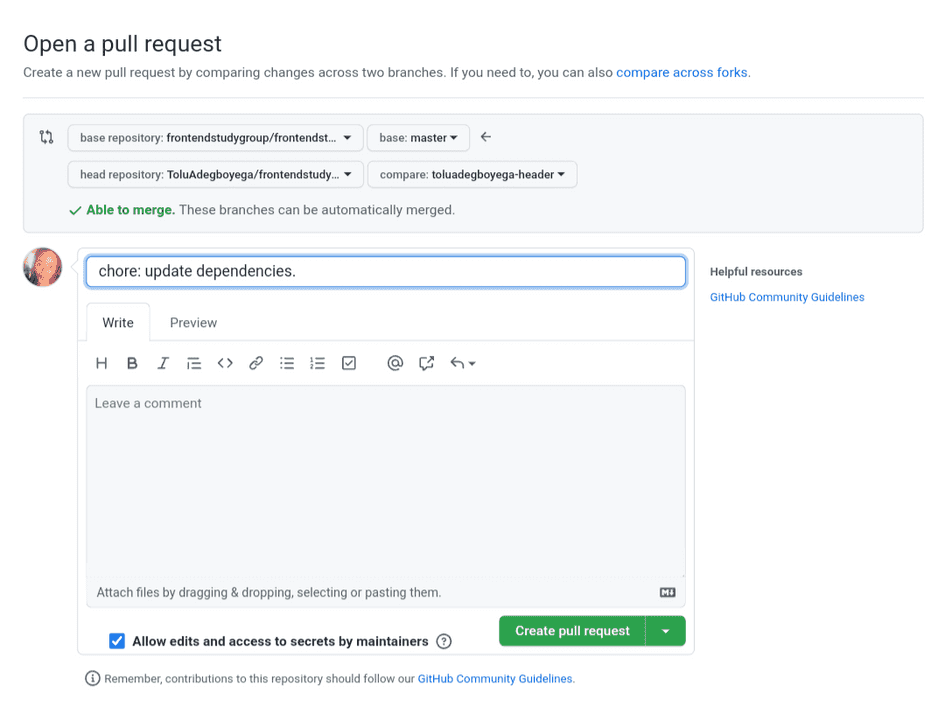The width and height of the screenshot is (945, 711).
Task: Add a hyperlink using the link icon
Action: [x=256, y=363]
